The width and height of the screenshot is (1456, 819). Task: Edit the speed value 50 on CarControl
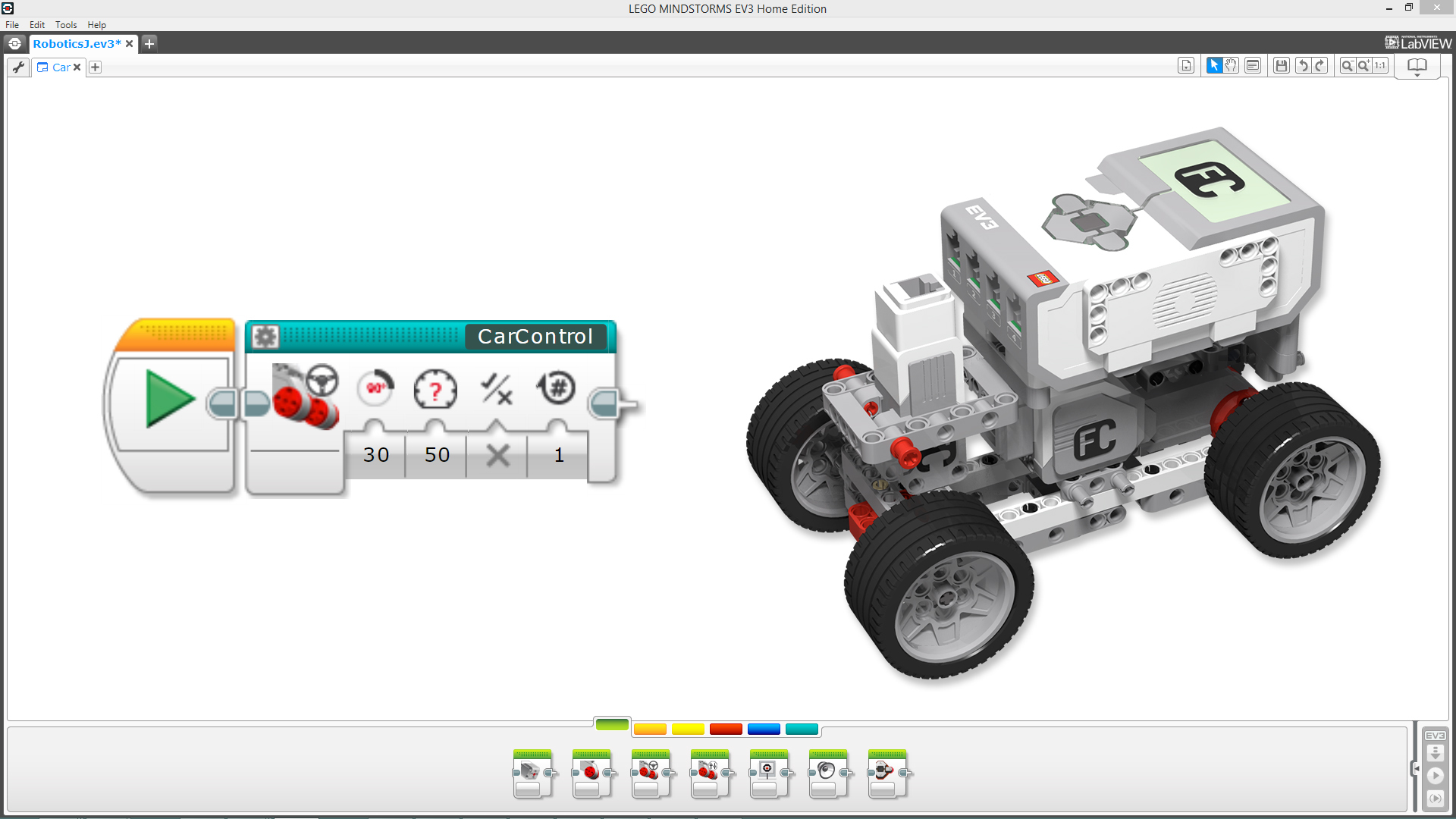[x=435, y=455]
